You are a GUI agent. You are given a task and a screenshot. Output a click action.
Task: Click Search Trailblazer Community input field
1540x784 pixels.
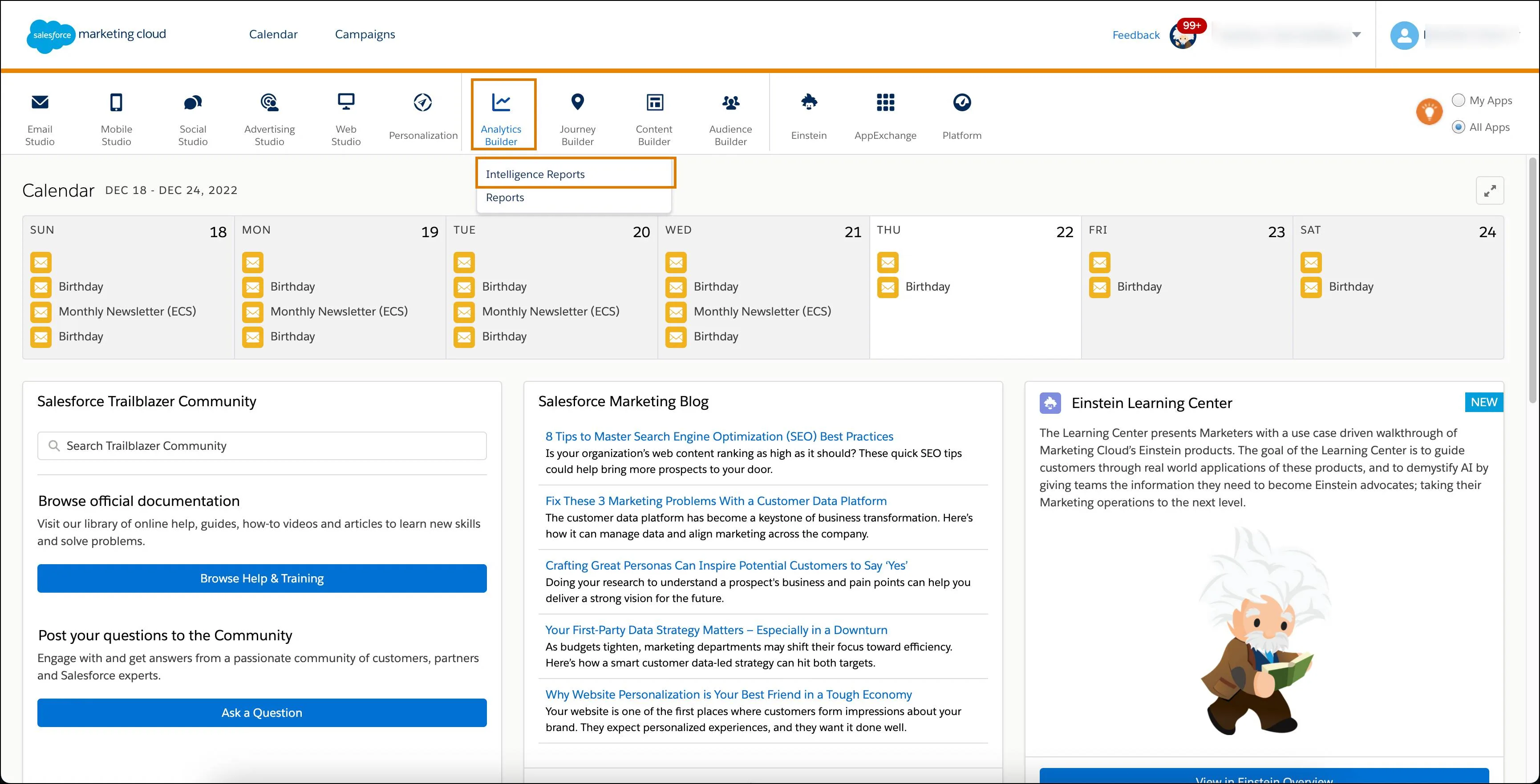coord(262,446)
